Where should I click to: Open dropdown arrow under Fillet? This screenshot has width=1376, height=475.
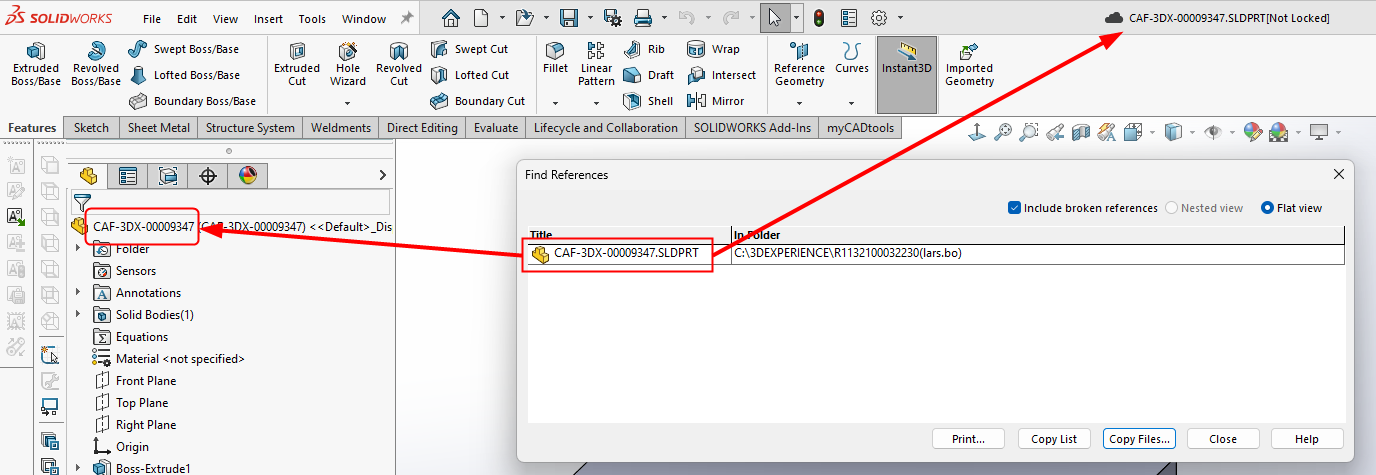[555, 103]
